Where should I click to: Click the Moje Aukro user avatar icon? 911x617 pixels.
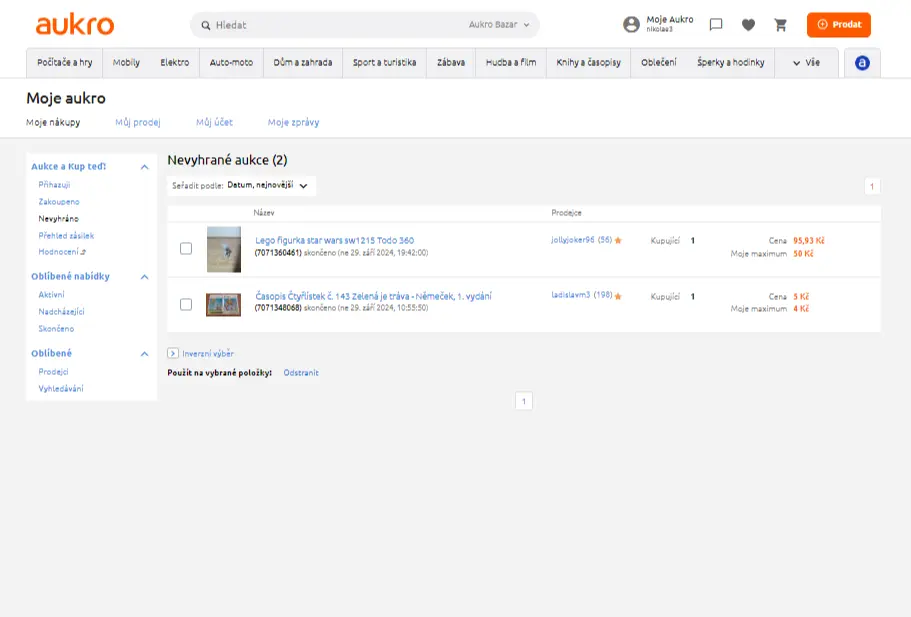pos(631,24)
